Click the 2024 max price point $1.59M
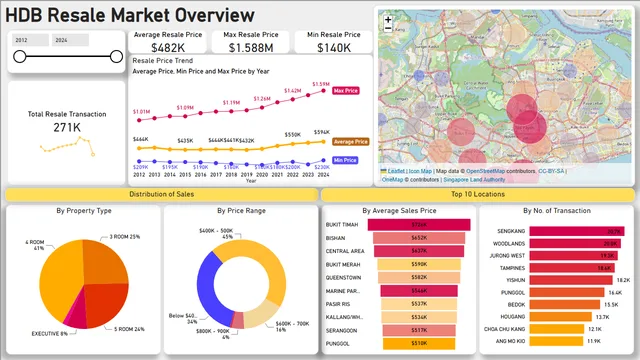Viewport: 640px width, 360px height. coord(324,91)
